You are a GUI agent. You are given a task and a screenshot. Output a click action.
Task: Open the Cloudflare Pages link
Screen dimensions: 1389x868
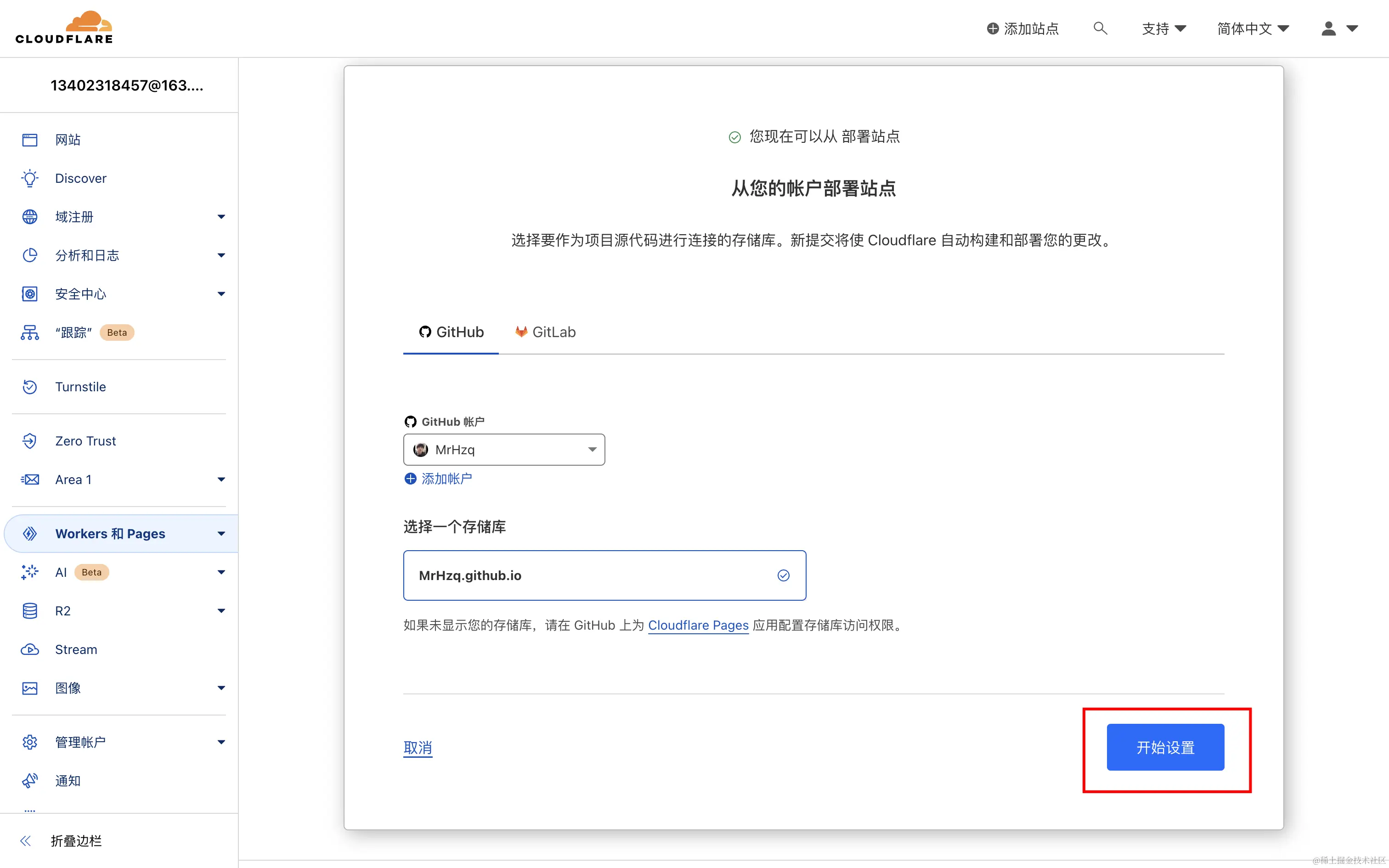tap(698, 625)
